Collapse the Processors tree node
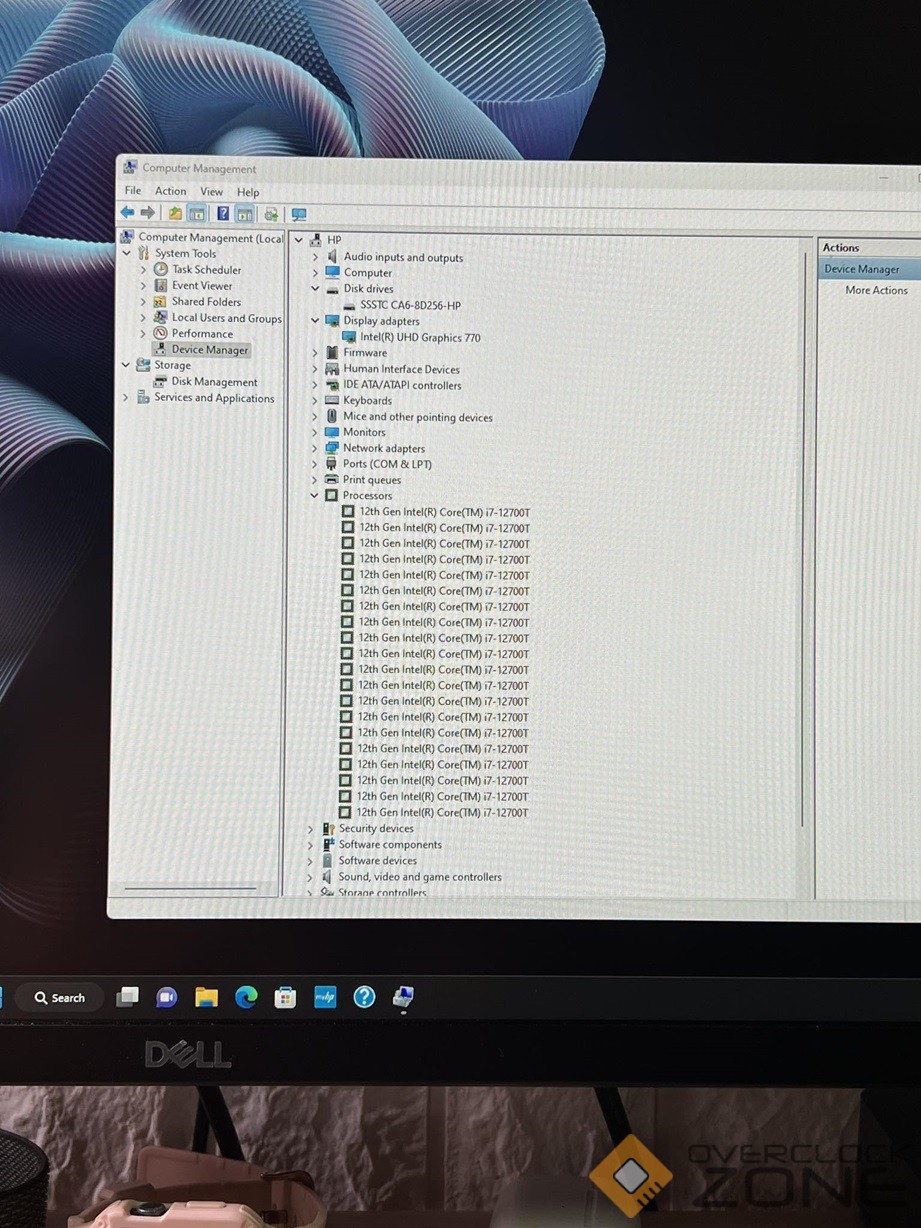 [315, 496]
